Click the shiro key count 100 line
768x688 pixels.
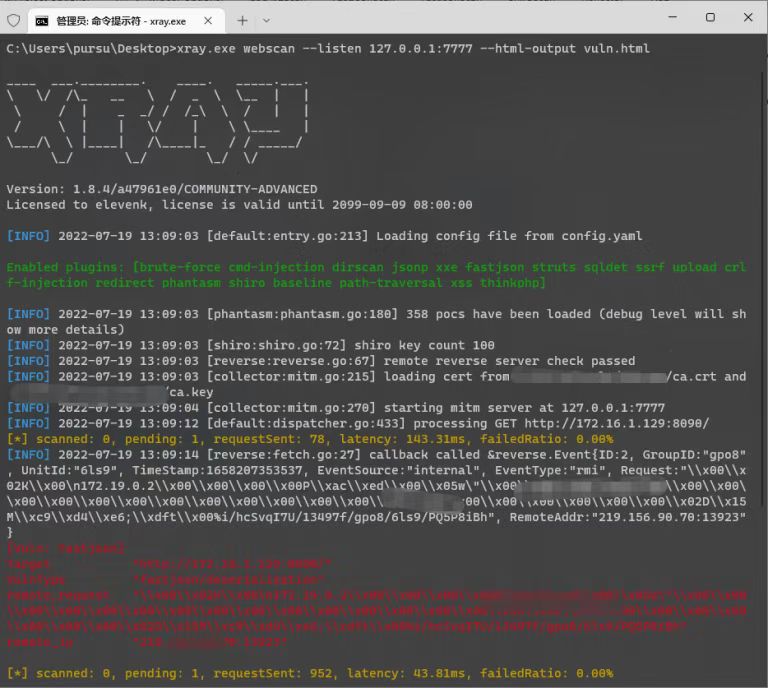250,345
